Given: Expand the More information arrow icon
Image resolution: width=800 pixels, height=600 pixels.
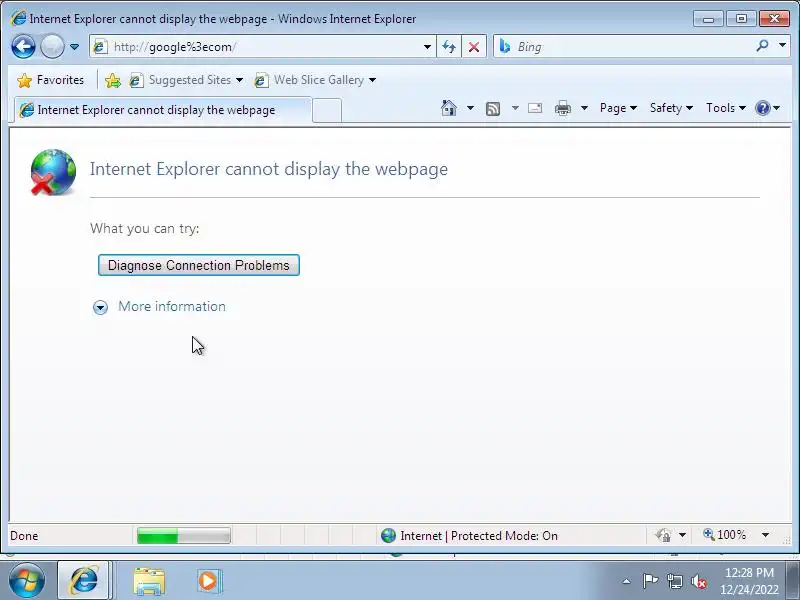Looking at the screenshot, I should (x=101, y=307).
